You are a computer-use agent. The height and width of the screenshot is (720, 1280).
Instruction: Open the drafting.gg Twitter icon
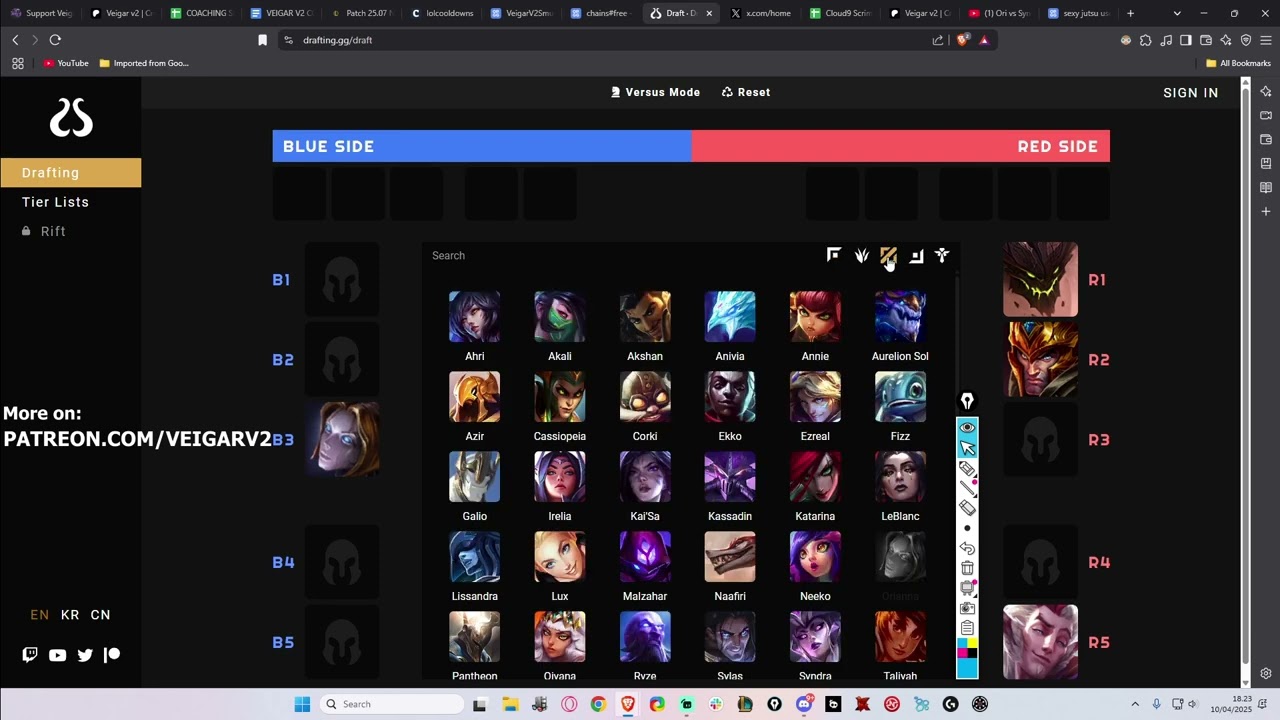(85, 655)
